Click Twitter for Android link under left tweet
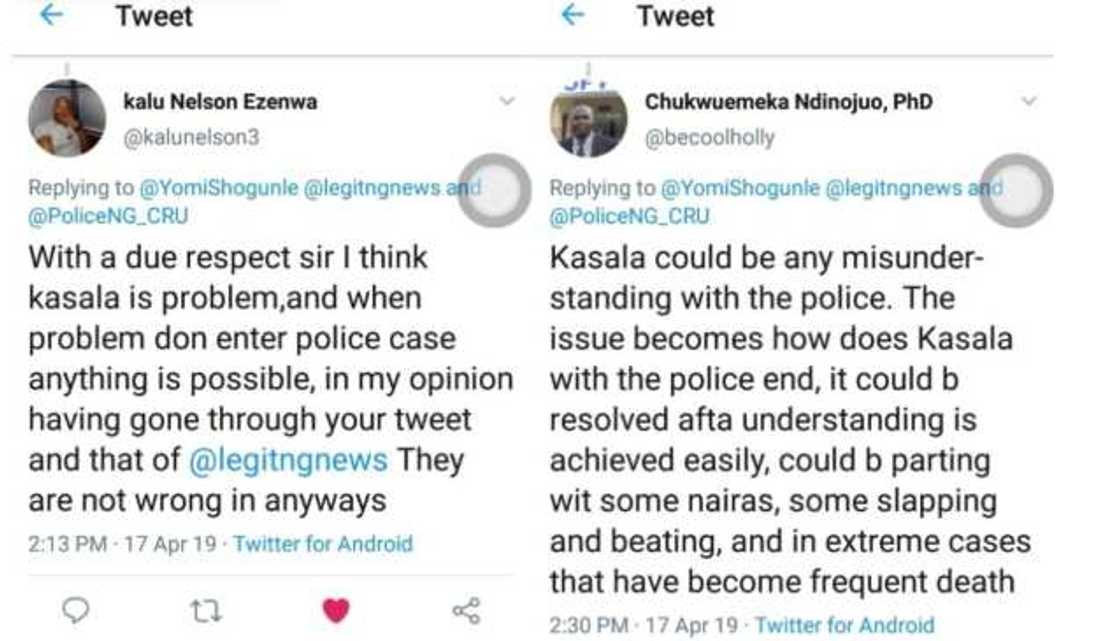This screenshot has width=1120, height=641. tap(323, 544)
